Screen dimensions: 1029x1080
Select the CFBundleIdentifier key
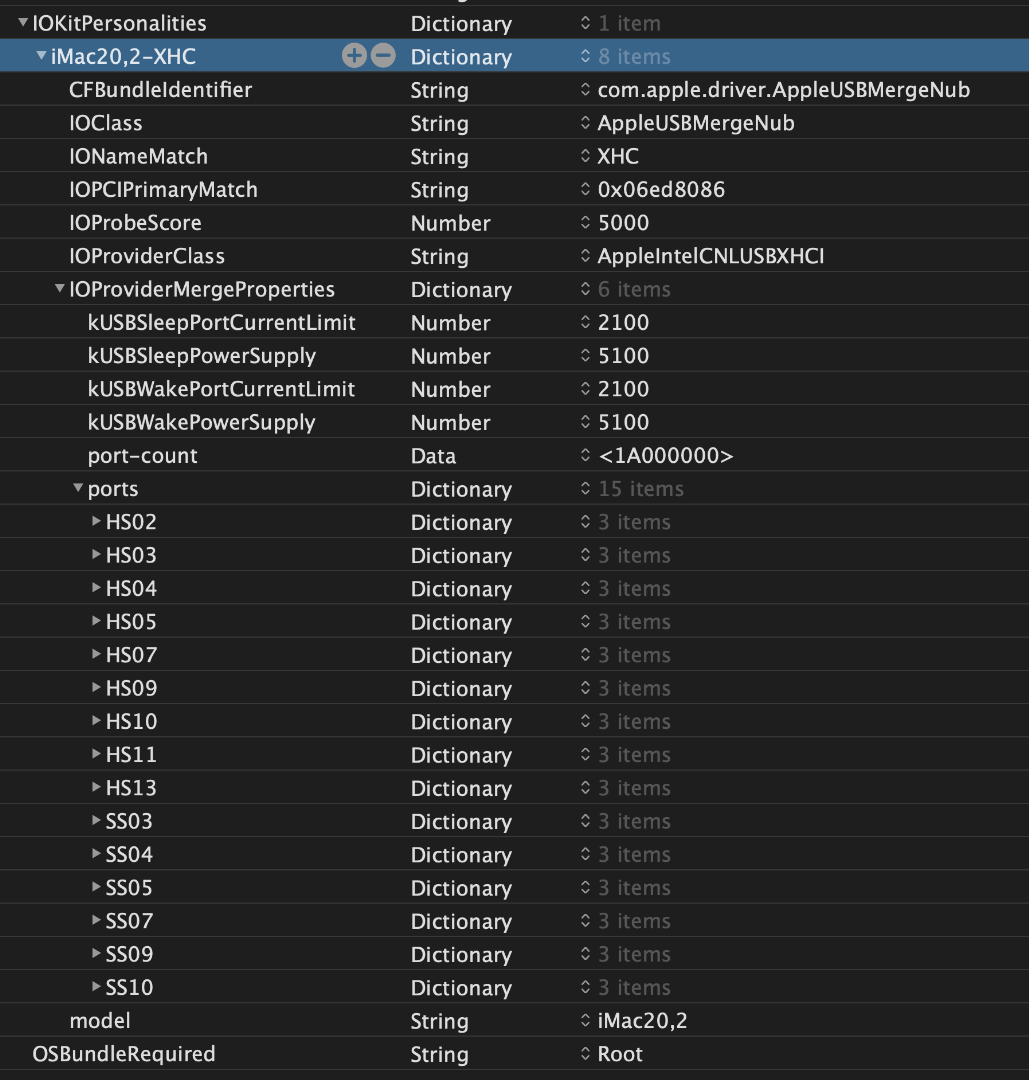[x=160, y=90]
